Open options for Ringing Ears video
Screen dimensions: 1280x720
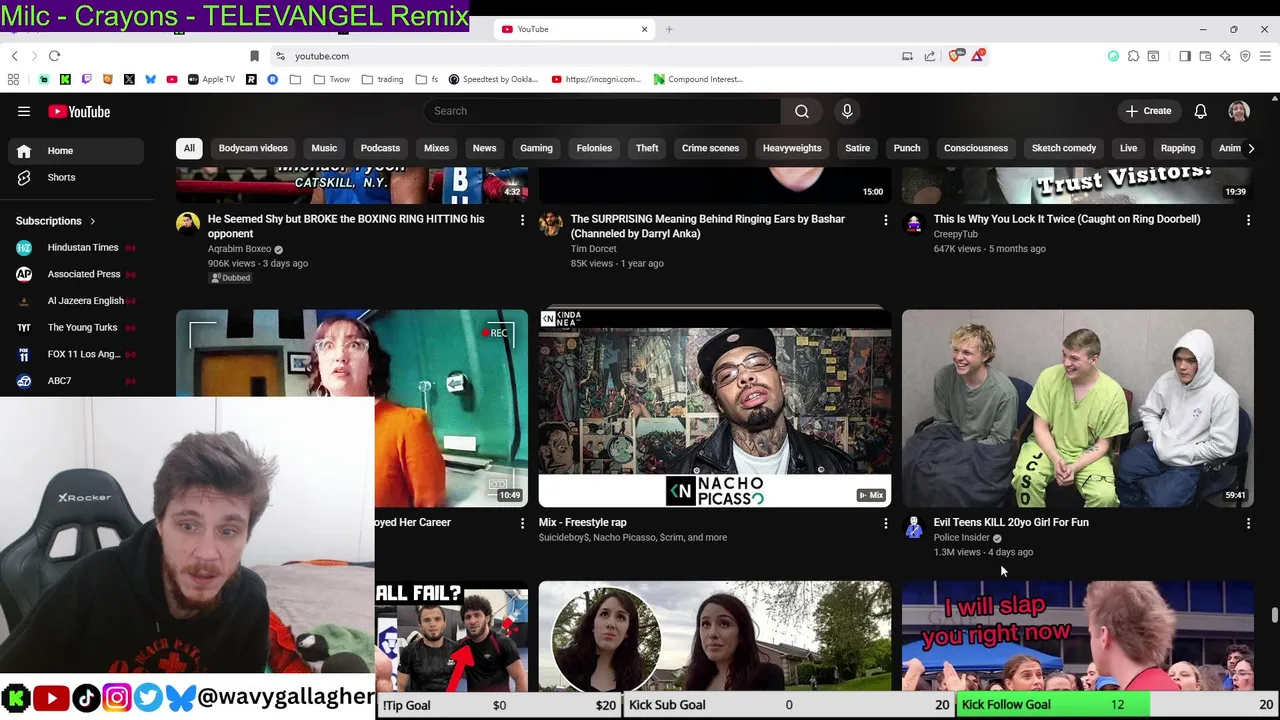pos(885,220)
